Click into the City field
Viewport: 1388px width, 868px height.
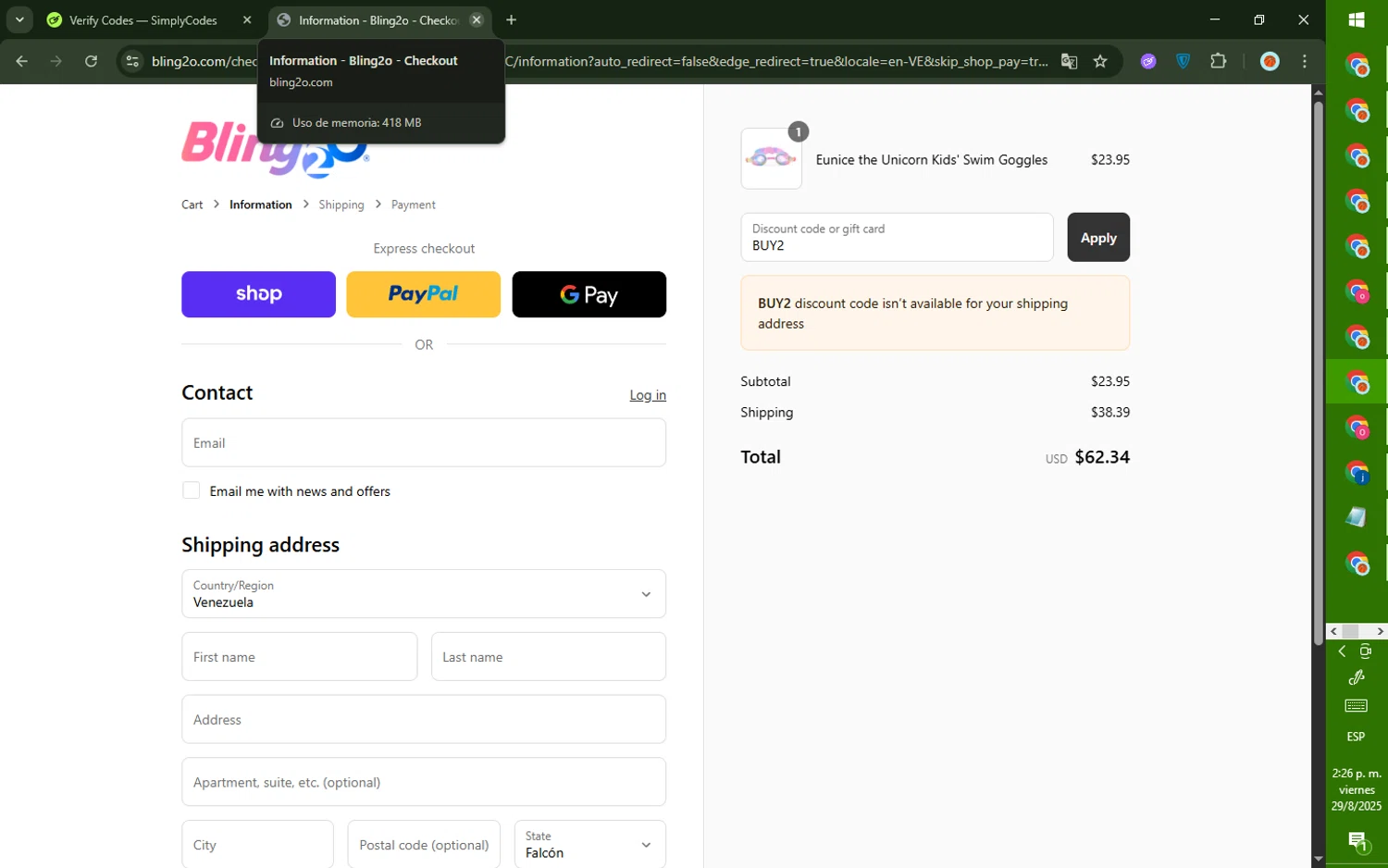pos(257,844)
